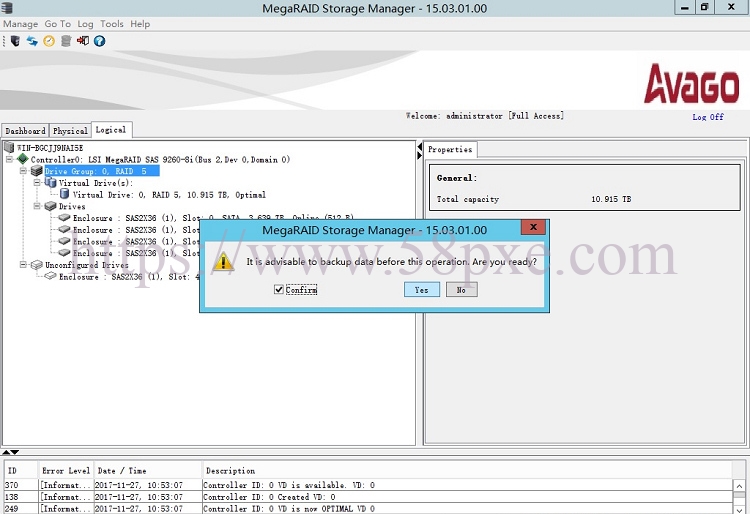Viewport: 750px width, 514px height.
Task: Open the Manage menu
Action: point(21,24)
